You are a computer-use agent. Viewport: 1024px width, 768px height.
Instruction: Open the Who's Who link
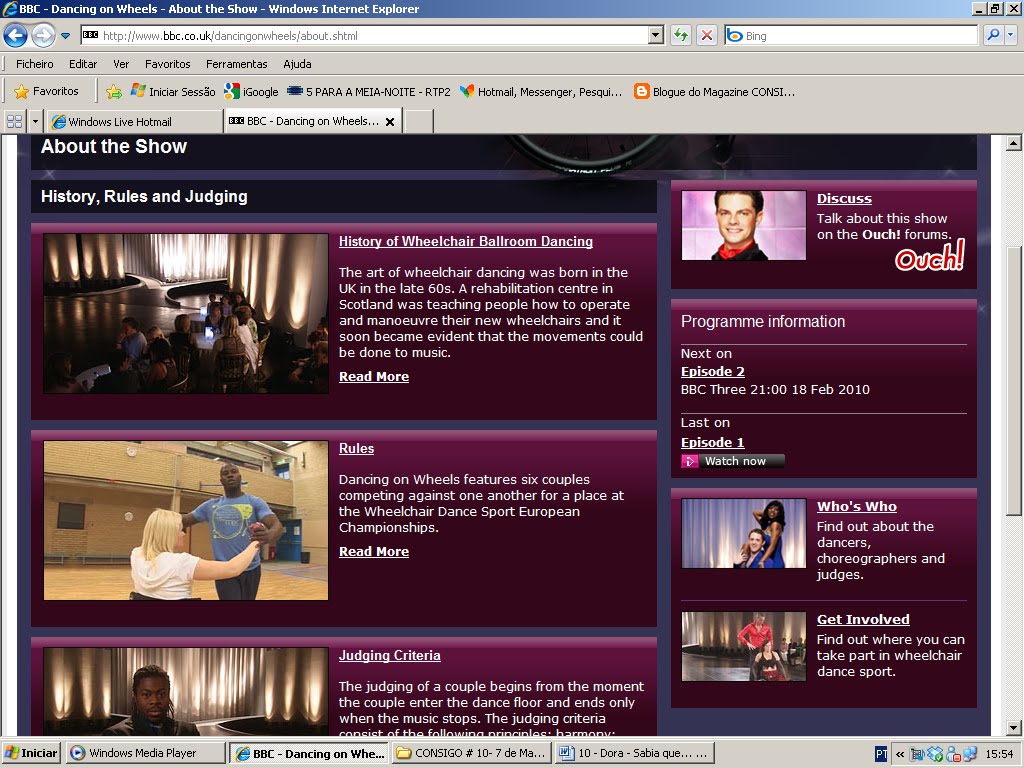pos(856,506)
